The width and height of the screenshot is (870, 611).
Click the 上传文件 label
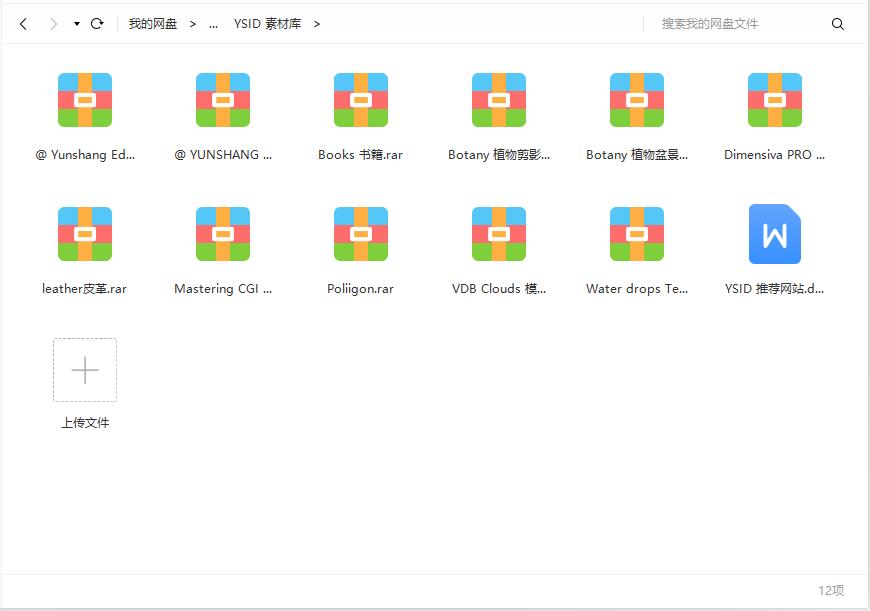pyautogui.click(x=85, y=423)
